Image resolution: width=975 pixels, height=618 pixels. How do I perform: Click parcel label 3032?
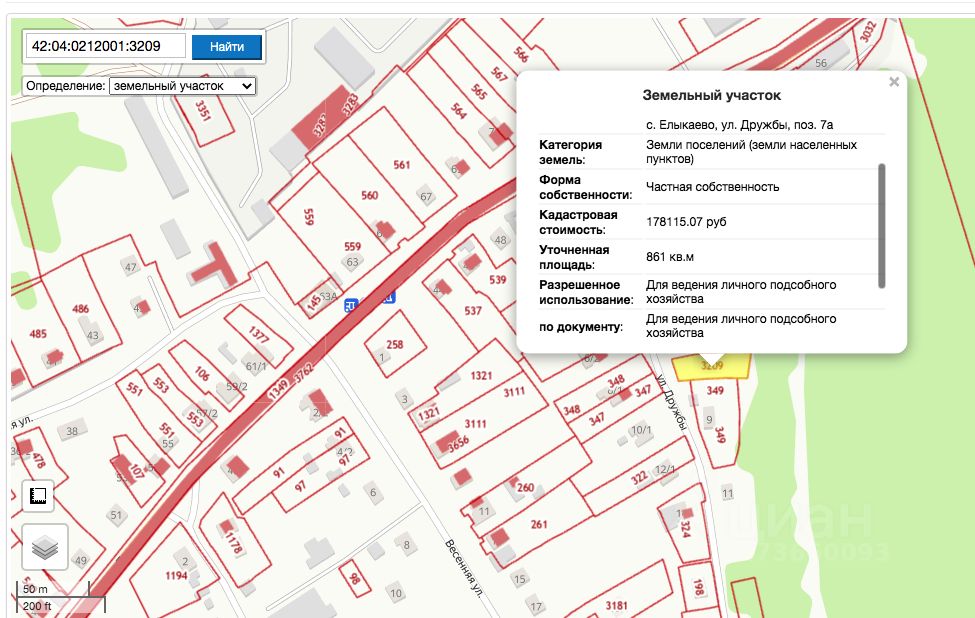868,31
